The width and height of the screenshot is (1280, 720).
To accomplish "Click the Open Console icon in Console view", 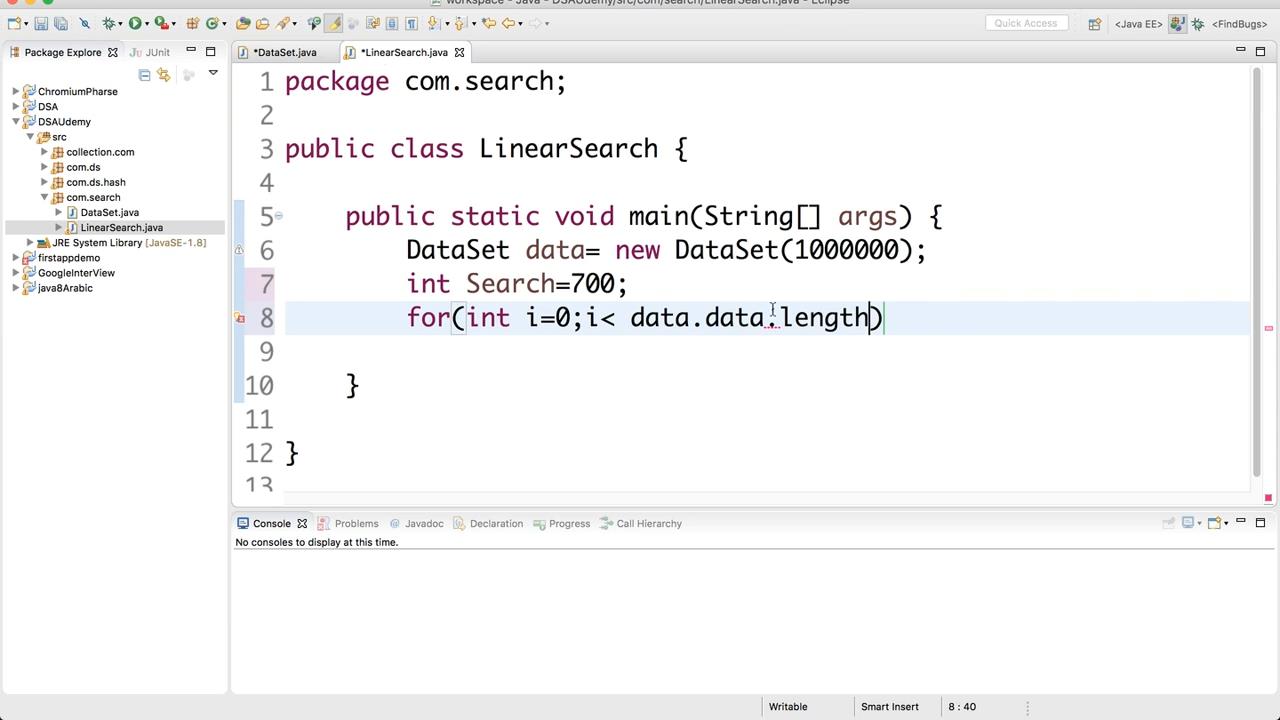I will pos(1214,522).
